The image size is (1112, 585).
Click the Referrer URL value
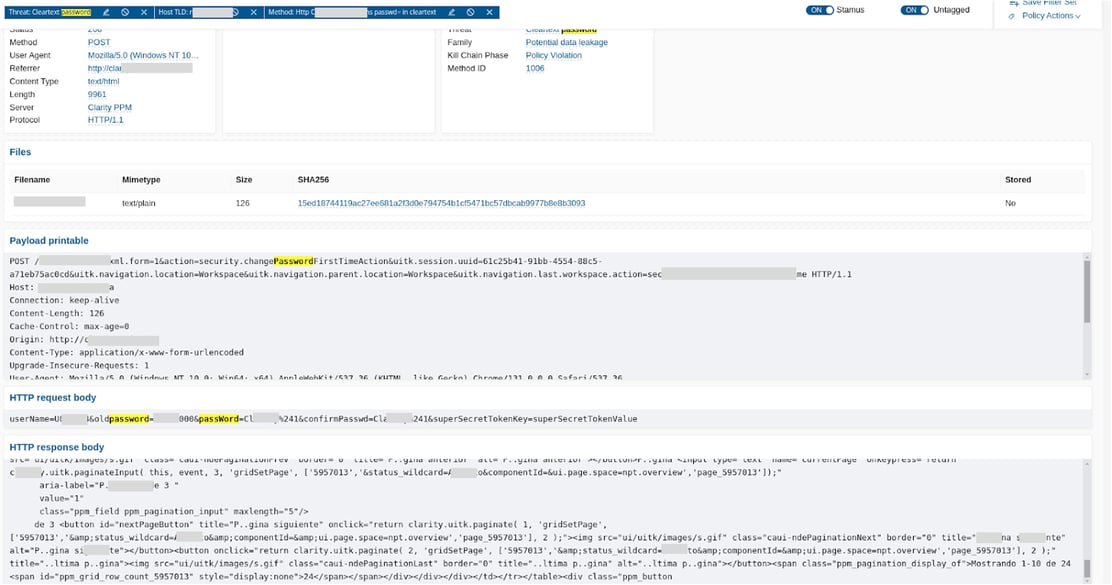pyautogui.click(x=140, y=68)
